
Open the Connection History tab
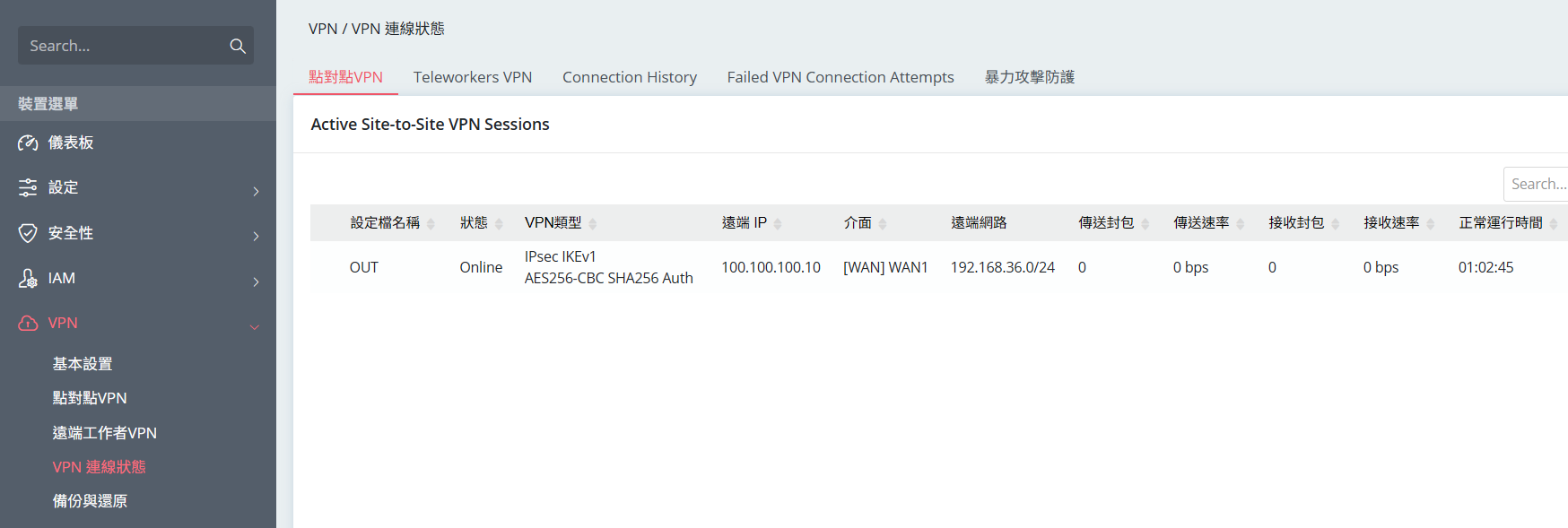coord(629,77)
